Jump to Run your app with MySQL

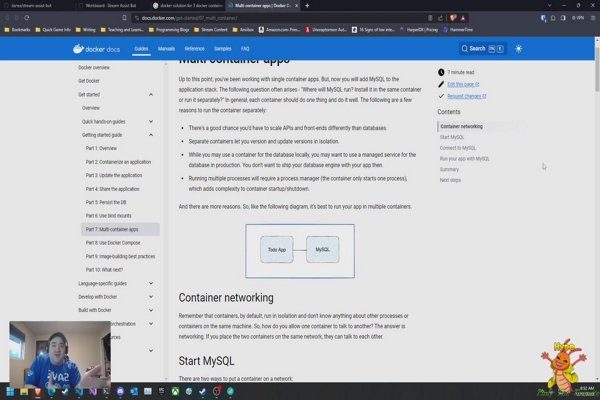pos(465,158)
